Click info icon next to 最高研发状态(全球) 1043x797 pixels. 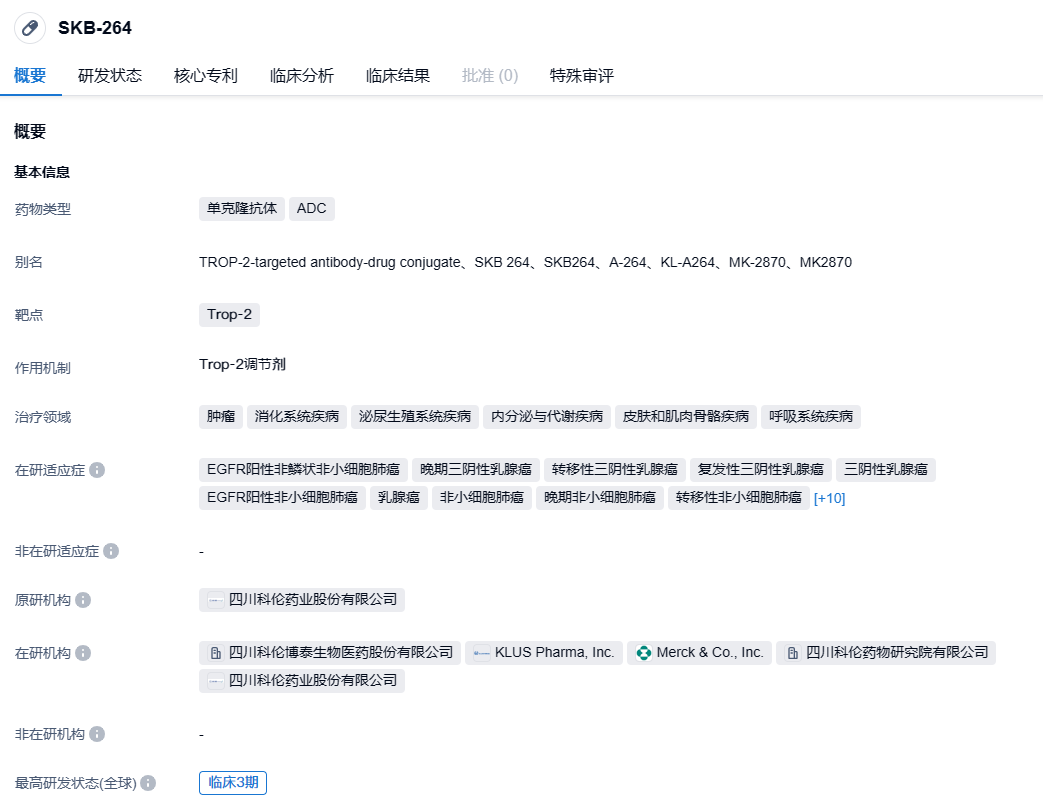pyautogui.click(x=148, y=783)
